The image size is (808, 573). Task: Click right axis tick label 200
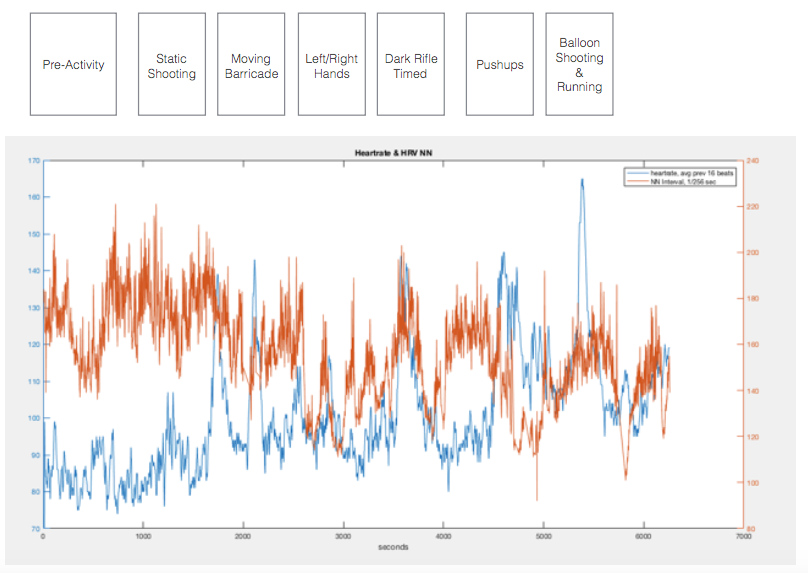753,252
